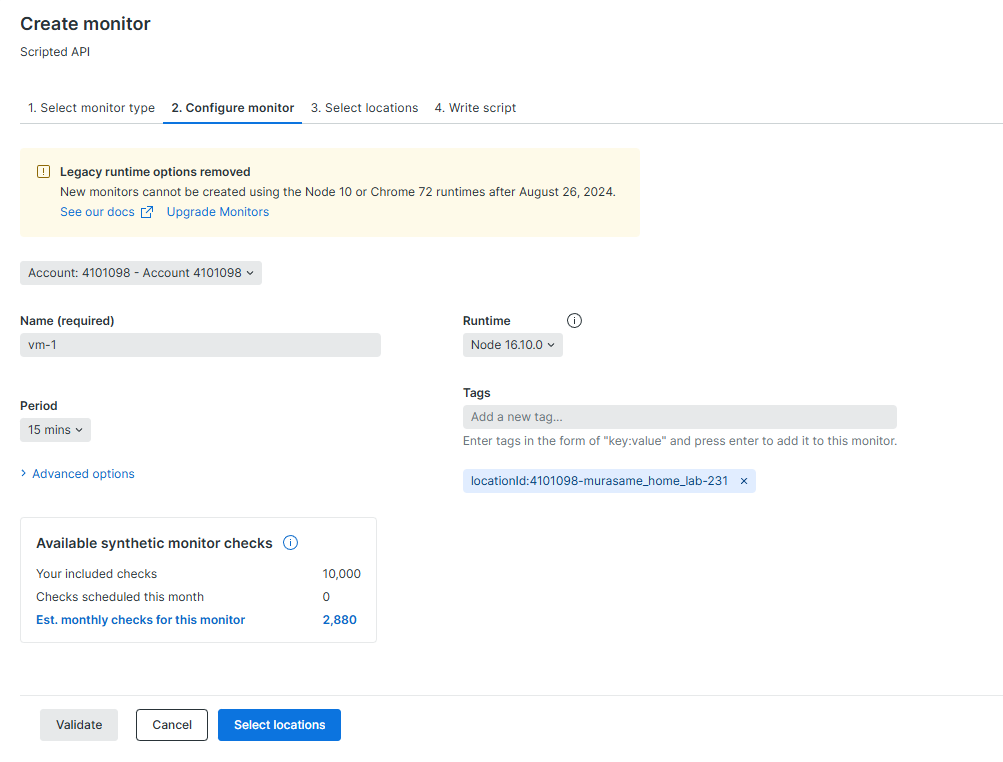Switch to the Select locations tab
The height and width of the screenshot is (762, 1003).
364,108
